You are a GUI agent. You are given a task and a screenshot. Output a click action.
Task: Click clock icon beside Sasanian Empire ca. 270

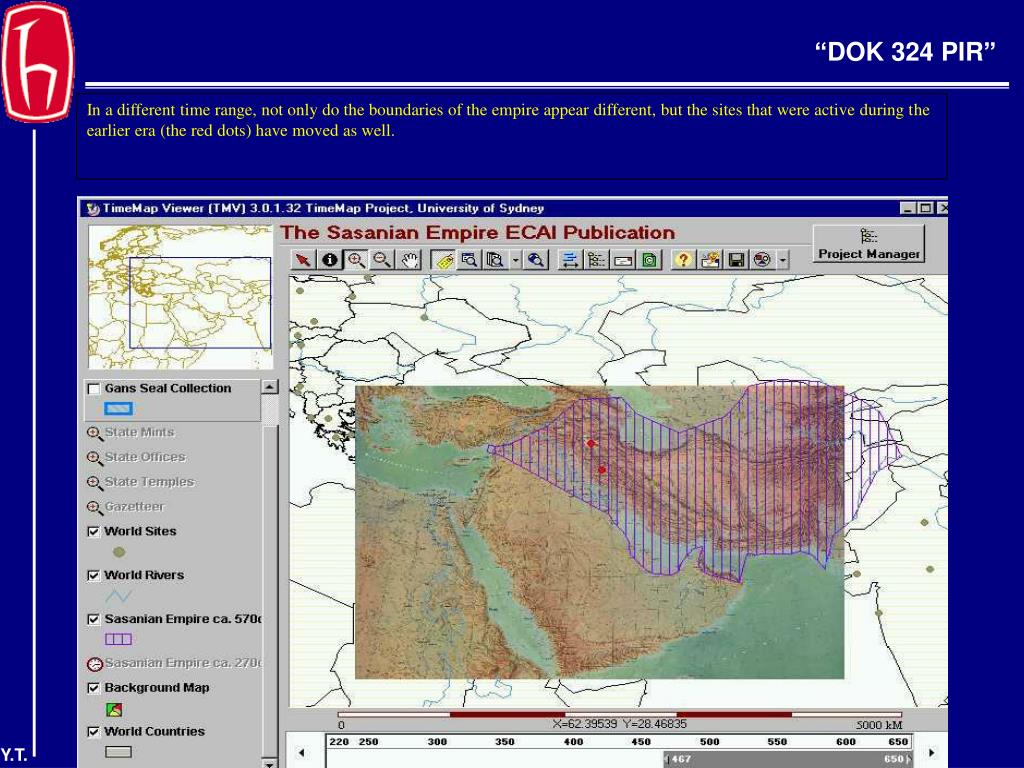(x=95, y=664)
